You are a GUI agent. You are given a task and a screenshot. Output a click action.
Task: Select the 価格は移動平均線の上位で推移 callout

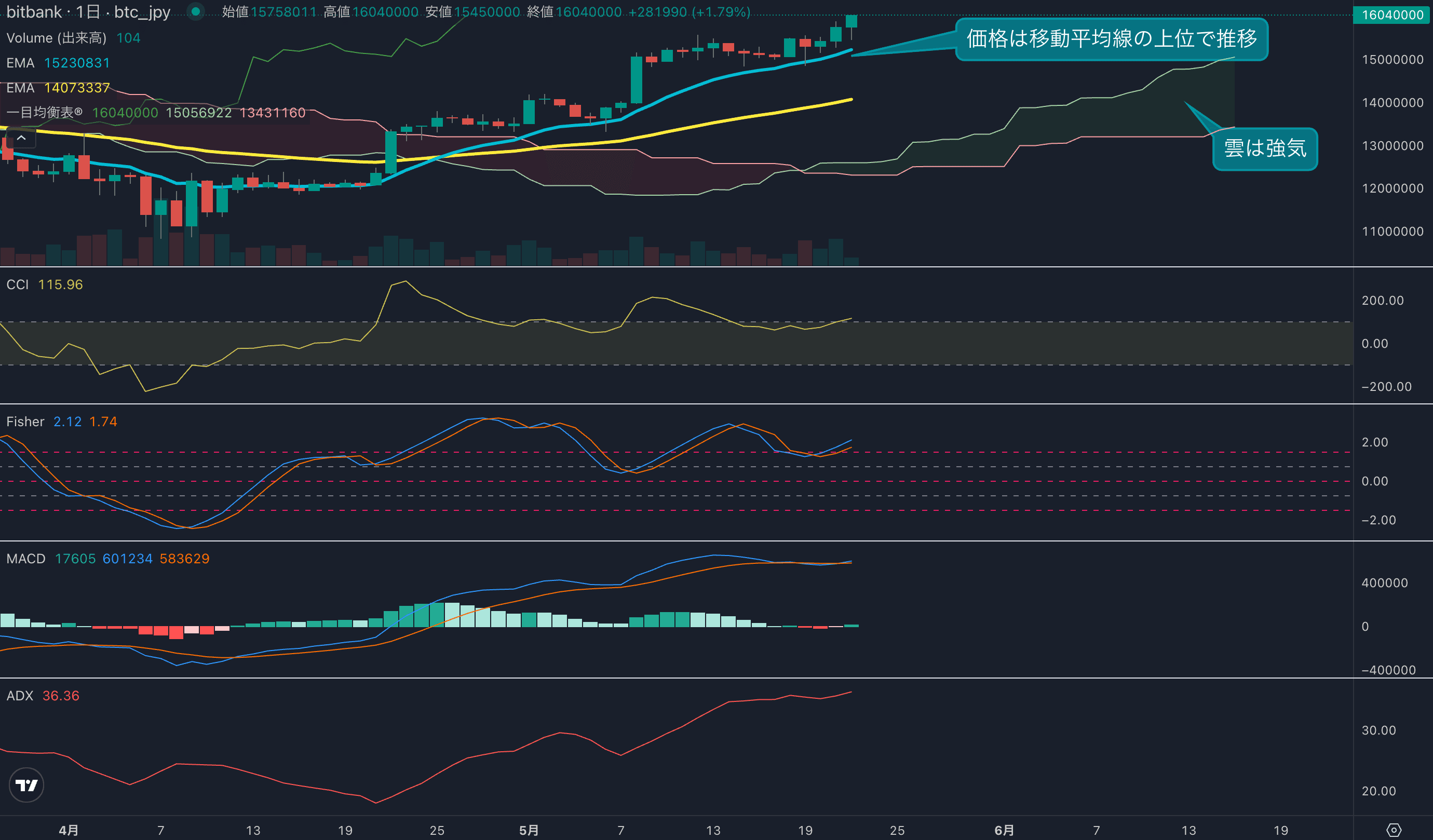(1111, 38)
